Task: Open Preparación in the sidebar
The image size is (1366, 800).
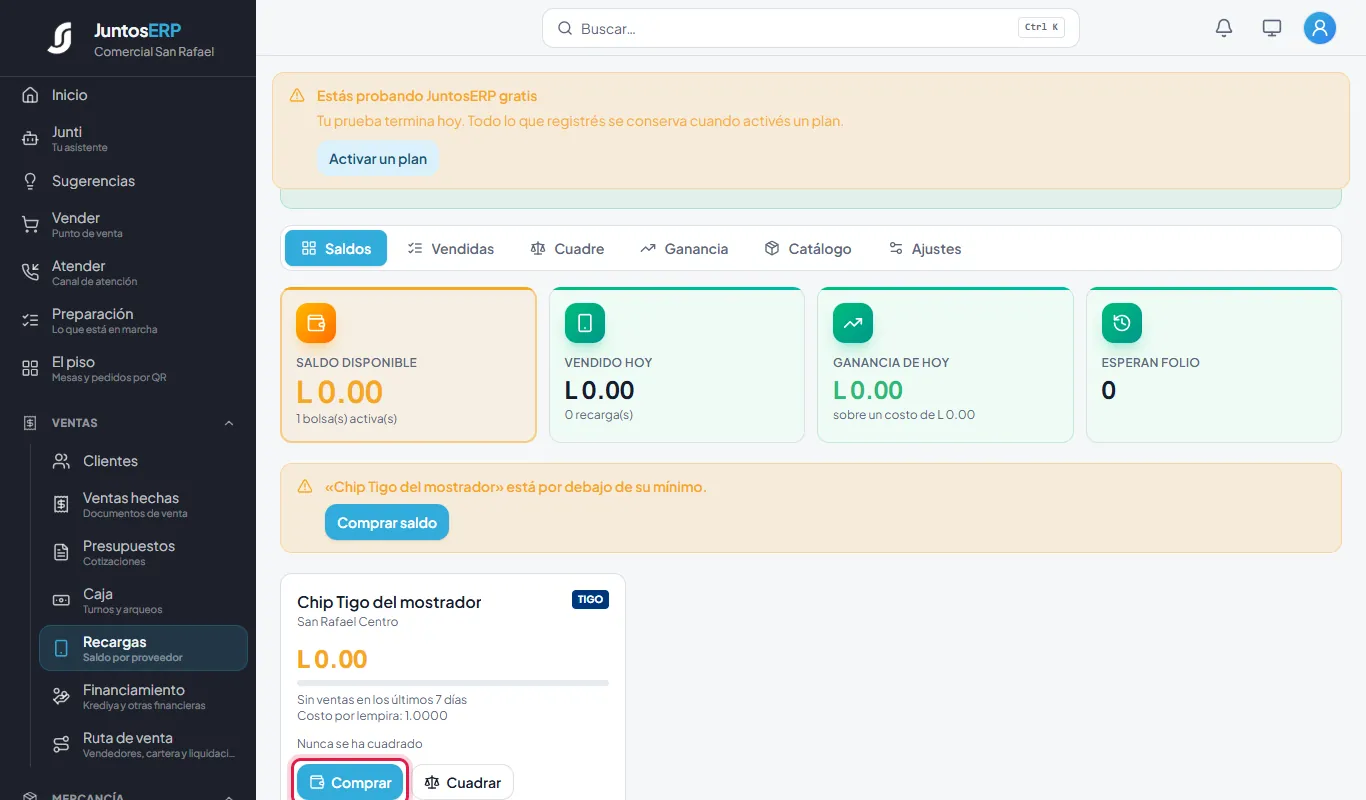Action: [x=128, y=320]
